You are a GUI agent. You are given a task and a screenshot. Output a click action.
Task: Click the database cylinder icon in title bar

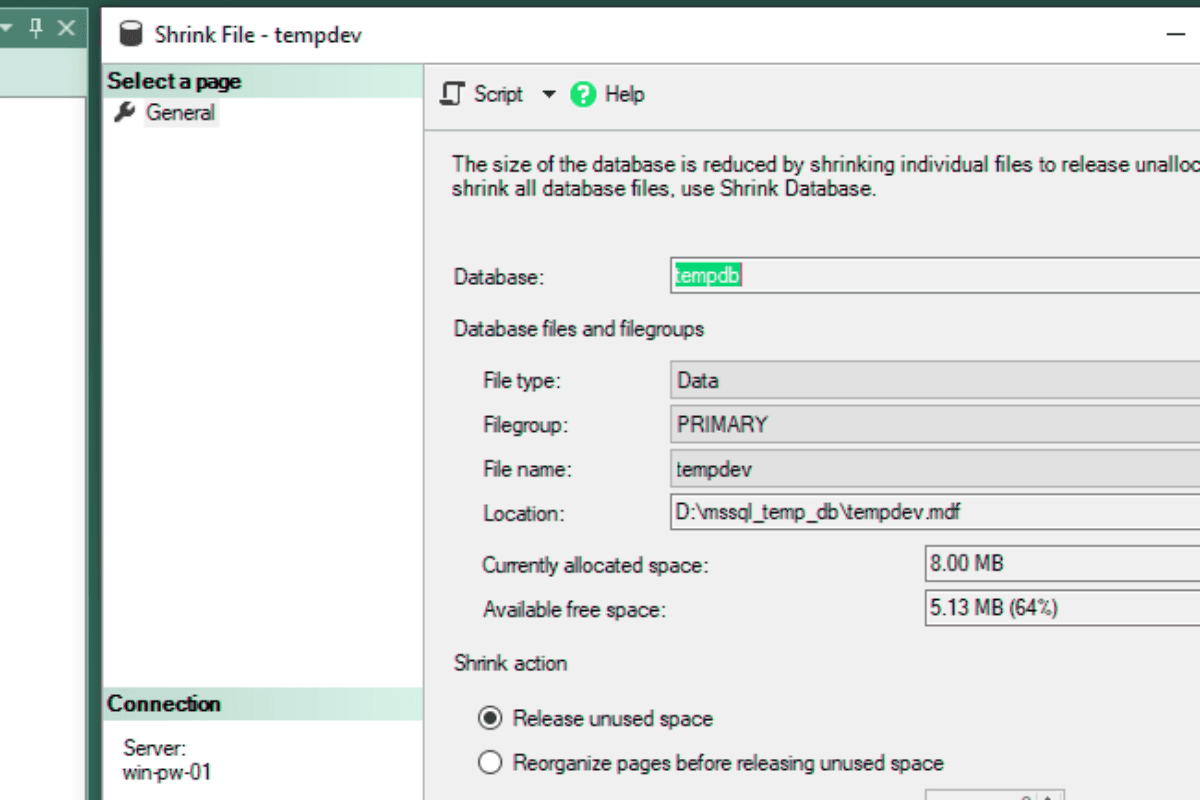[130, 35]
